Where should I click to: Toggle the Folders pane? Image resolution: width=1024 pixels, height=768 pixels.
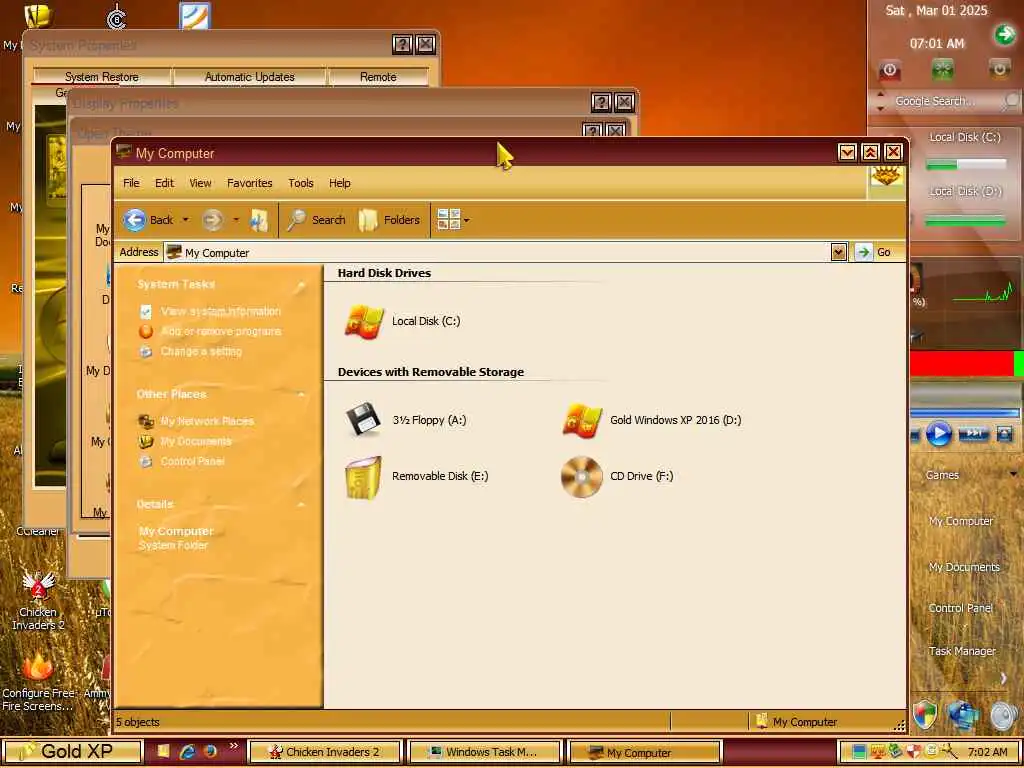coord(389,220)
